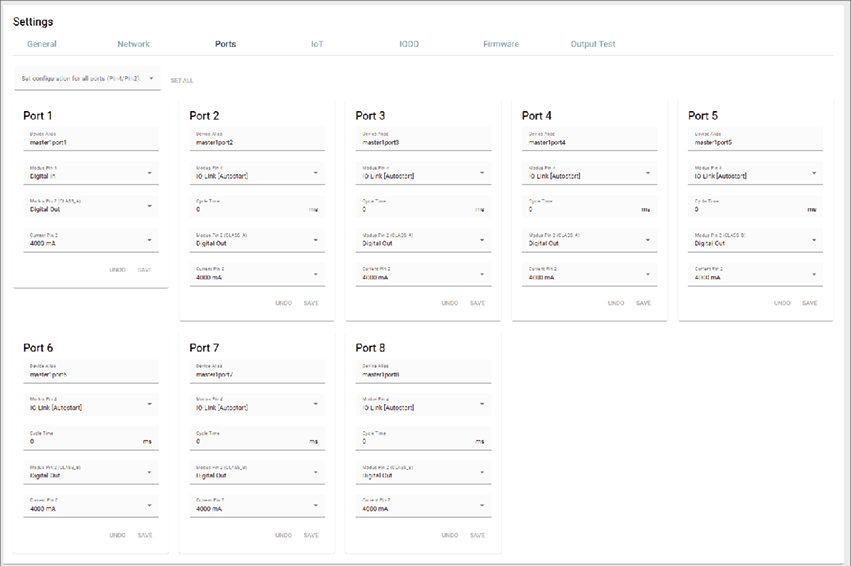Expand Port 5 Modus Pin 2 dropdown
The image size is (851, 566).
(x=755, y=240)
